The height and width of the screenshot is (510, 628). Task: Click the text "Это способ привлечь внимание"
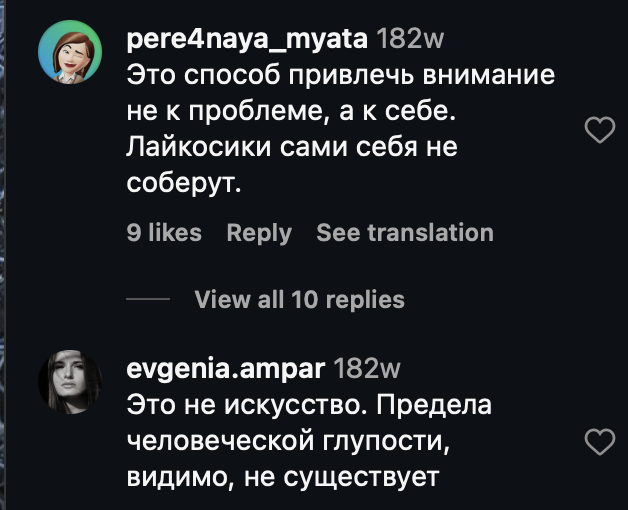tap(340, 76)
